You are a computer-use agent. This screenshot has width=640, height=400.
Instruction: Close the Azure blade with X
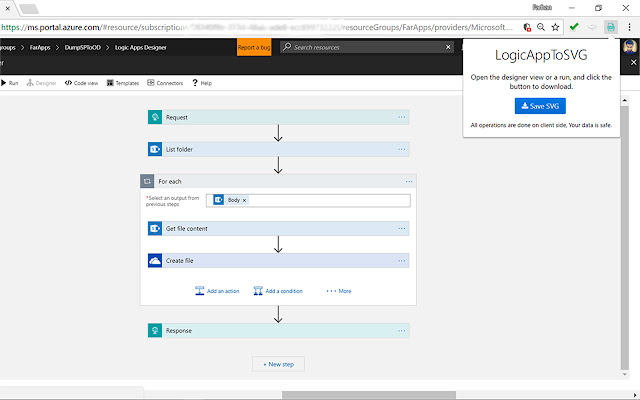pyautogui.click(x=633, y=62)
